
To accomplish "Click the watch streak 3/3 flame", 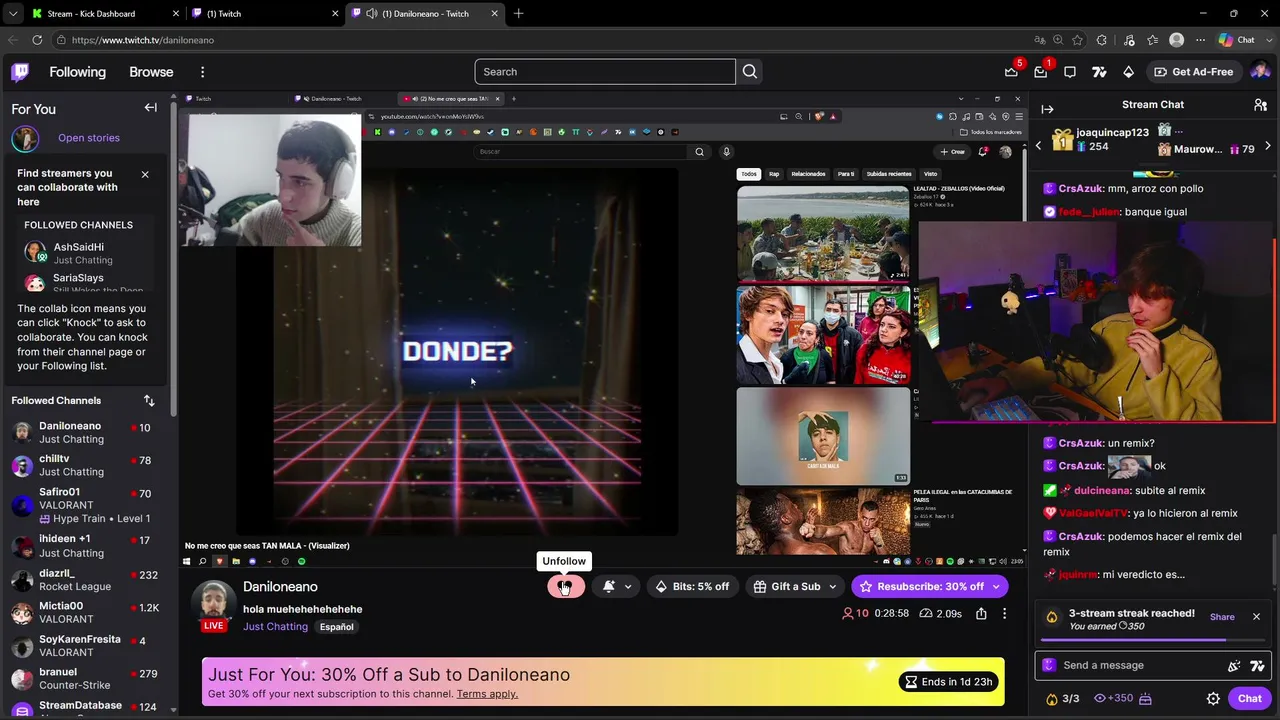I will click(1062, 699).
